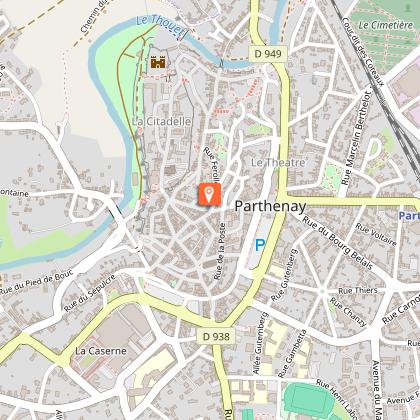
Task: Click the castle icon near La Citadelle
Action: coord(158,62)
